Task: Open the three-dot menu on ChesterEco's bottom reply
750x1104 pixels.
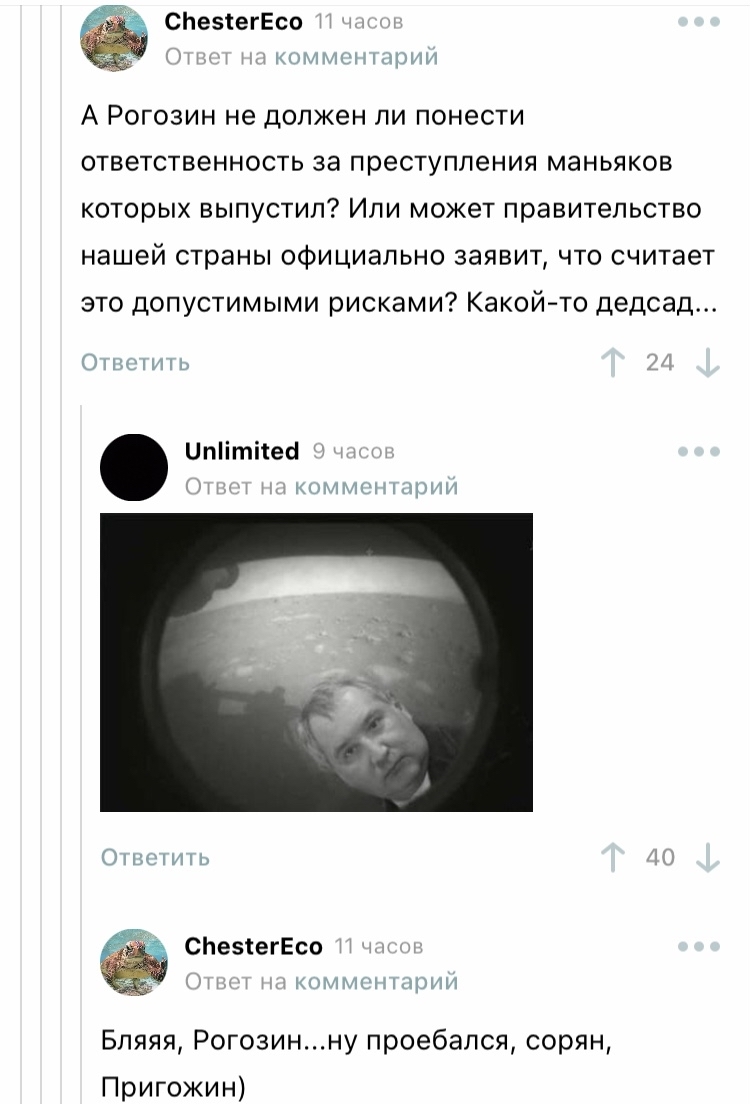Action: click(699, 946)
